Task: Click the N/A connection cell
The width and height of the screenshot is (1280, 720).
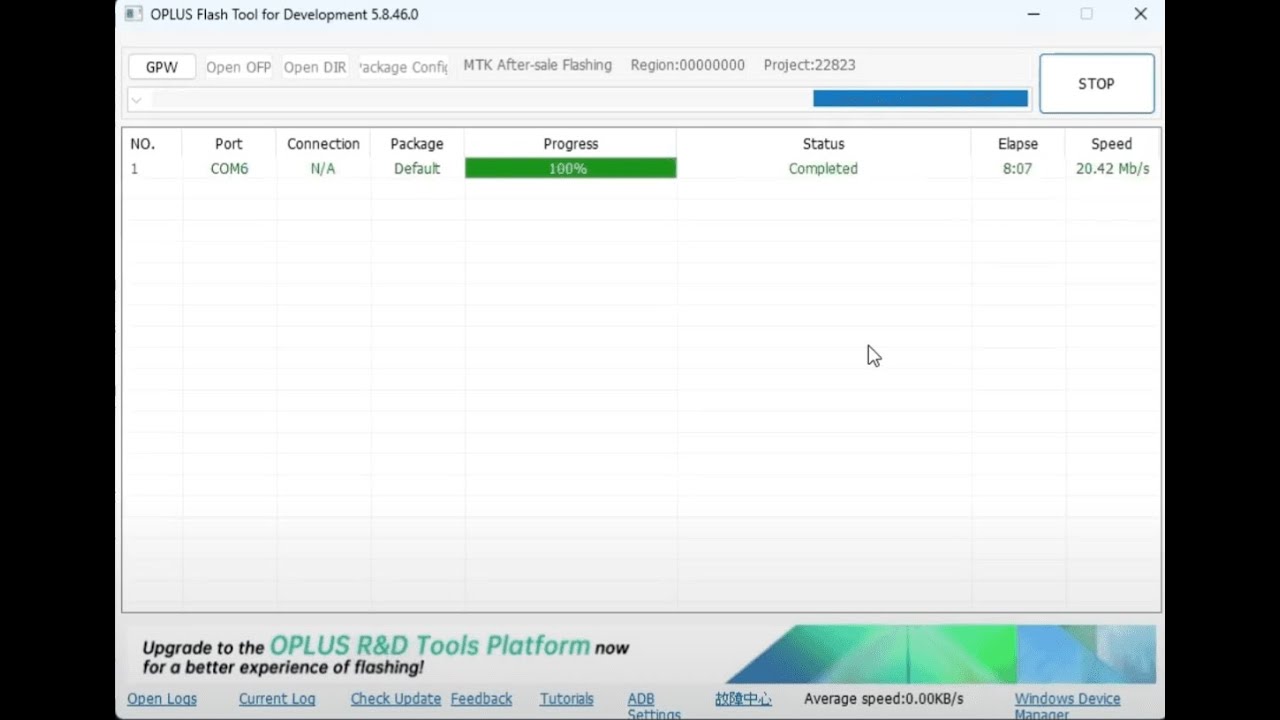Action: 323,169
